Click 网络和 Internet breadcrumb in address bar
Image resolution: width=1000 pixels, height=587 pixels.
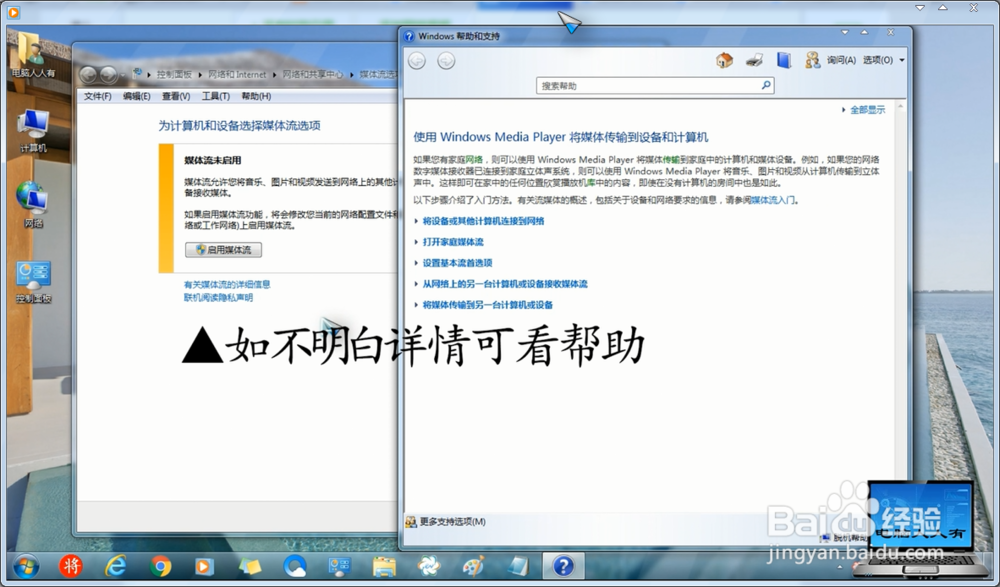(x=237, y=75)
